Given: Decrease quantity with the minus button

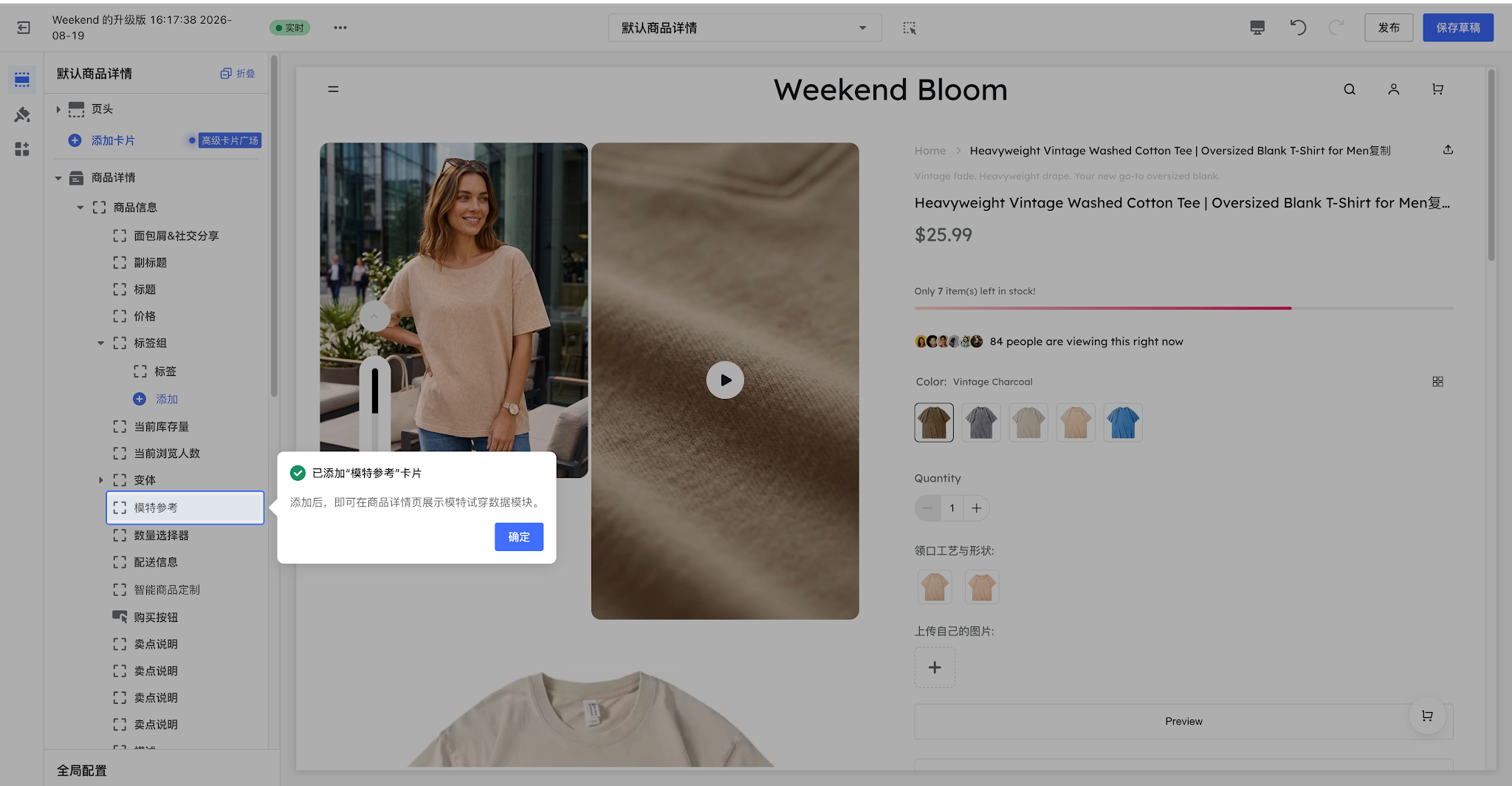Looking at the screenshot, I should [928, 508].
